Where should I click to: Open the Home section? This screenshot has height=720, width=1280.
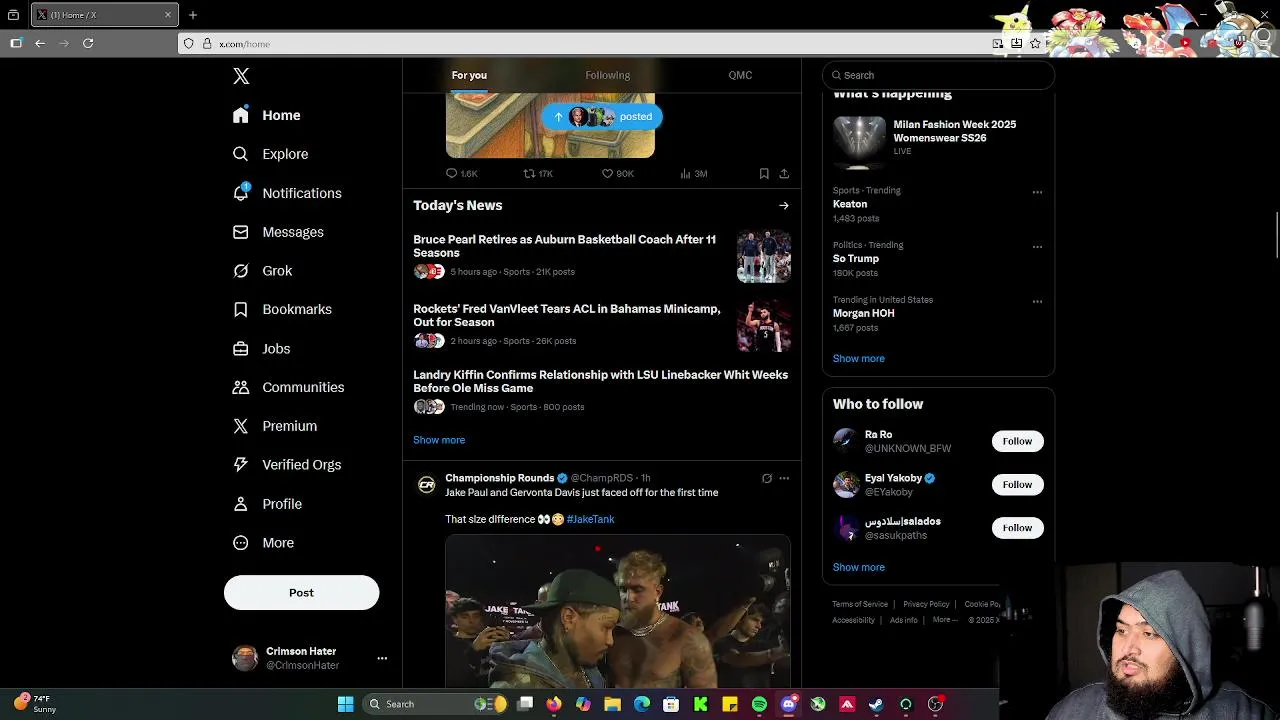266,115
